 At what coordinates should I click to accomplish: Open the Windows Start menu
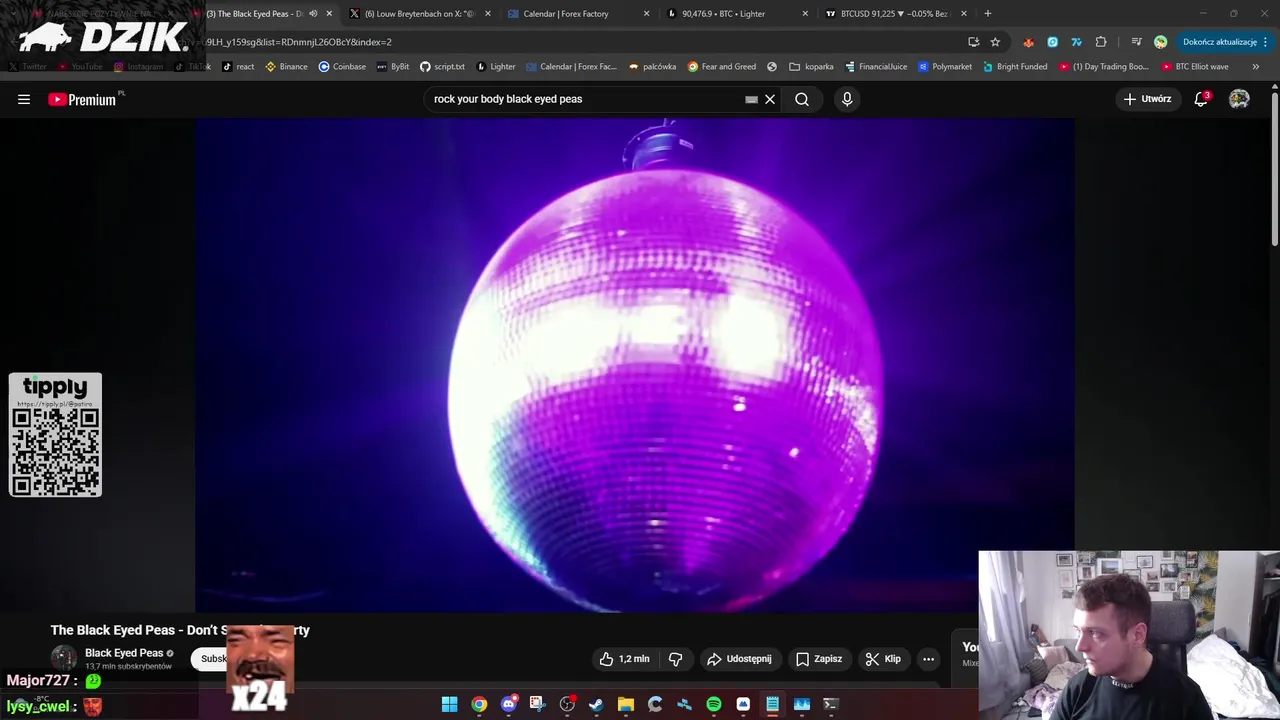[x=450, y=704]
